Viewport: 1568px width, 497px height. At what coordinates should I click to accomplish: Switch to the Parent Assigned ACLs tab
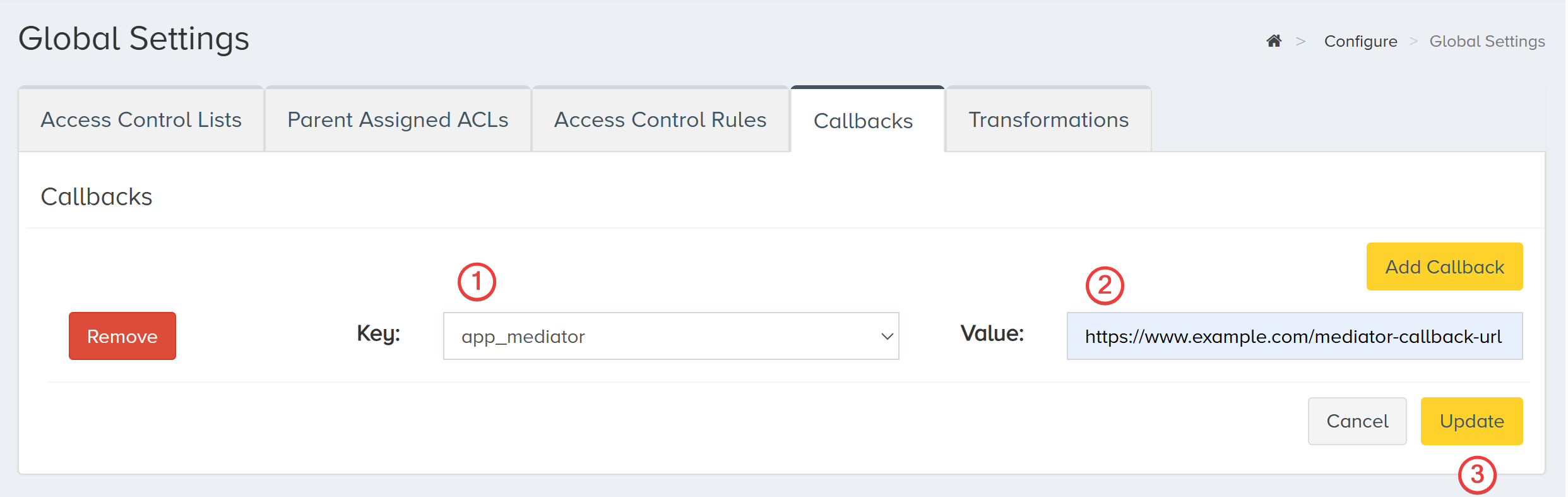click(398, 119)
